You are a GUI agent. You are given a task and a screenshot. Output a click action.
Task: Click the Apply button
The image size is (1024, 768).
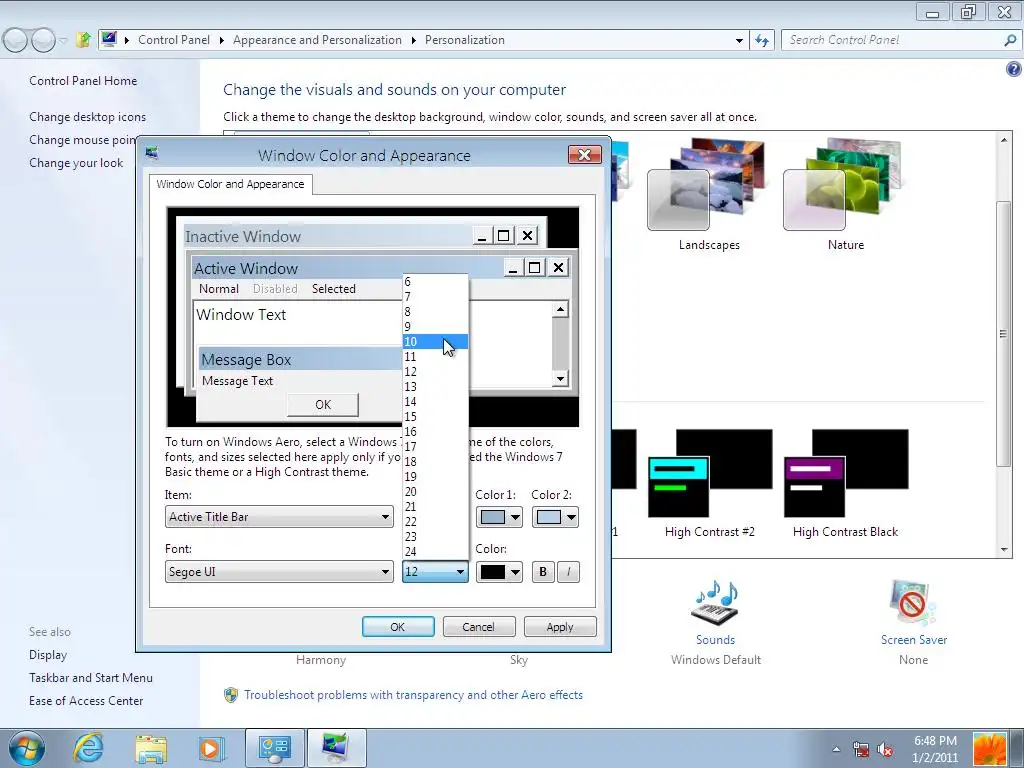tap(560, 627)
